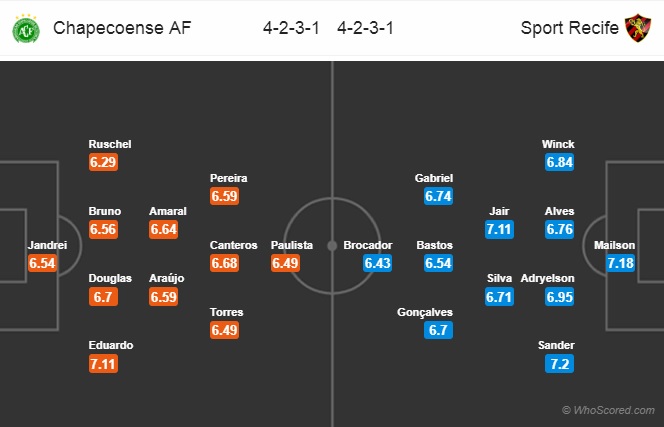Select Gonçalves' 6.7 rating box
Image resolution: width=664 pixels, height=427 pixels.
pyautogui.click(x=438, y=330)
